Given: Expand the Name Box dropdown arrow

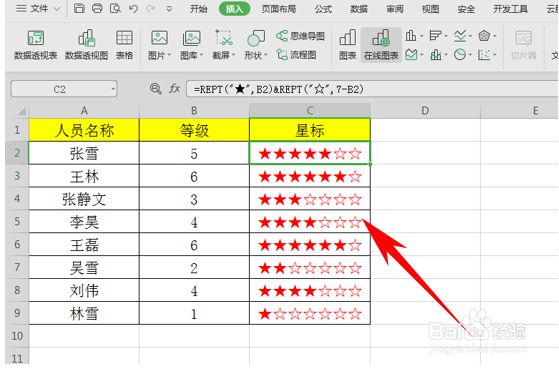Looking at the screenshot, I should click(113, 89).
